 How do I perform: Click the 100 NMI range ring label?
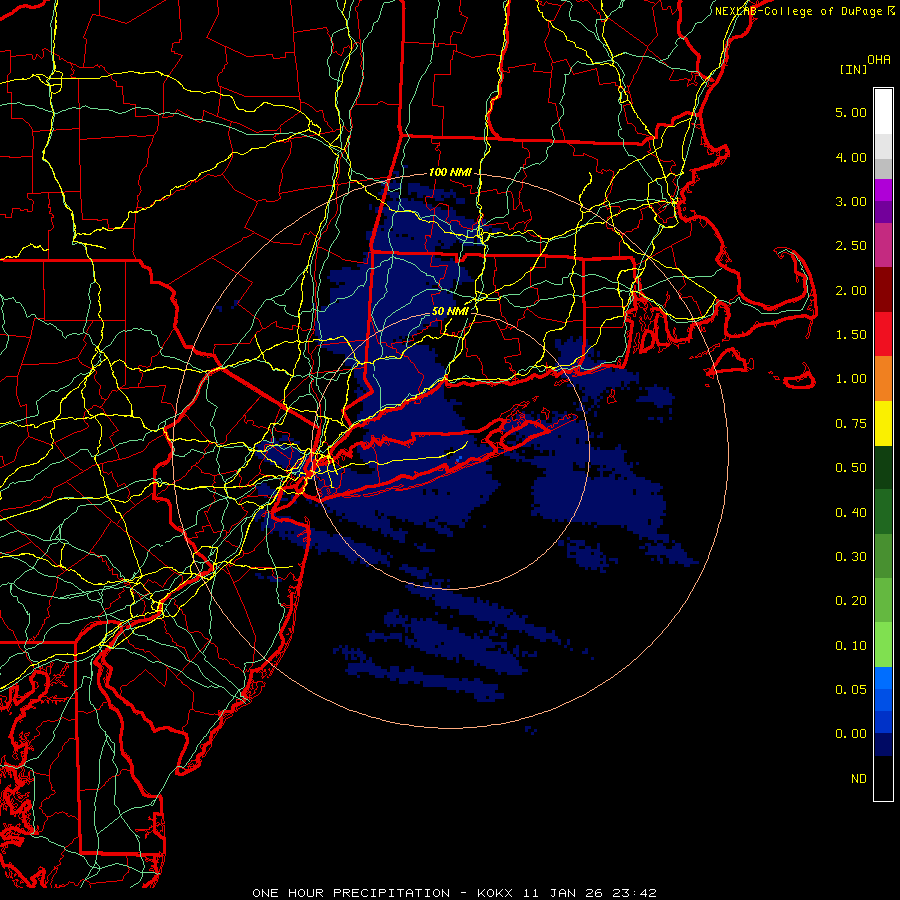tap(450, 172)
